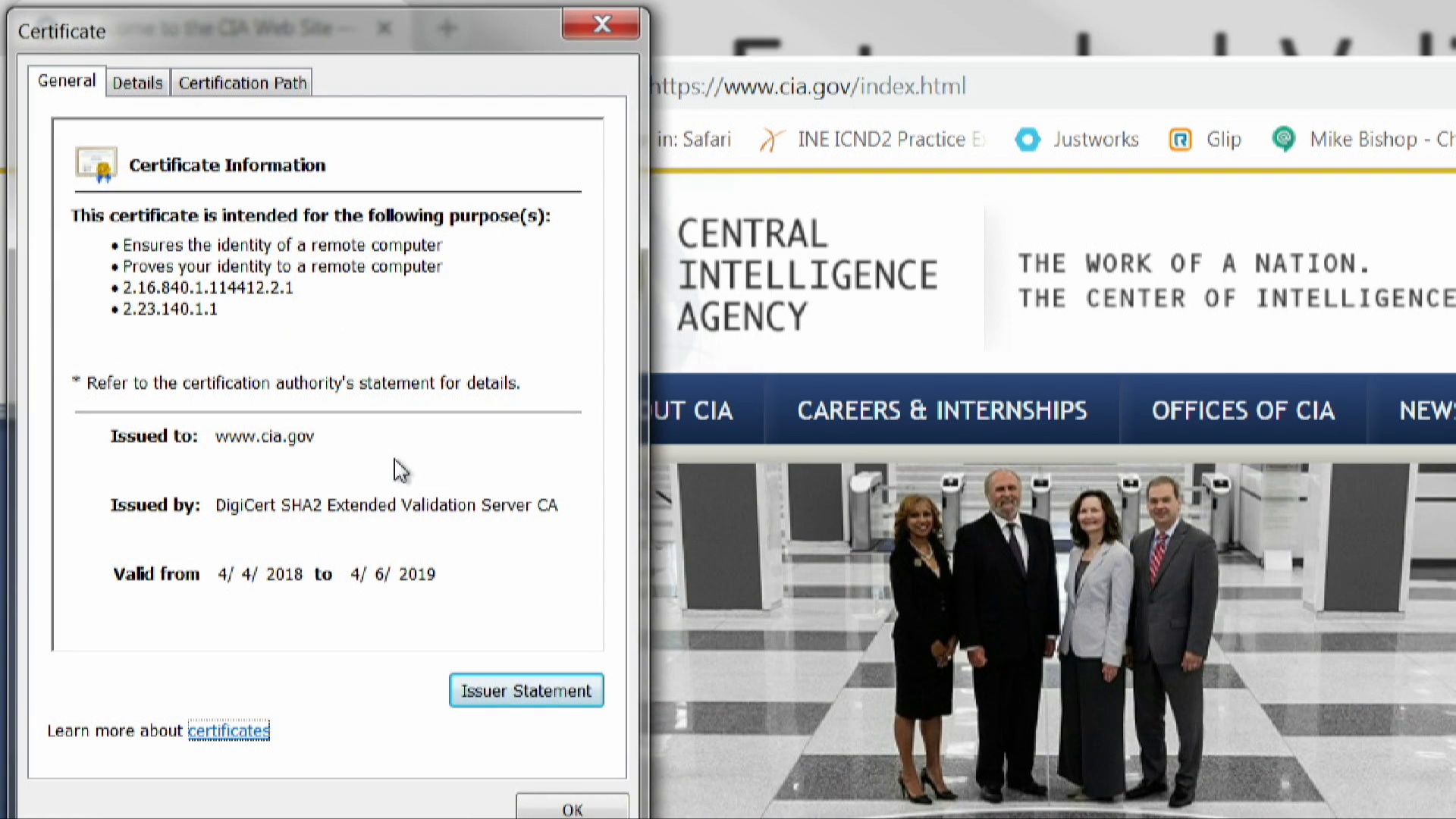Open Careers & Internships menu on CIA site
This screenshot has height=819, width=1456.
click(x=942, y=410)
